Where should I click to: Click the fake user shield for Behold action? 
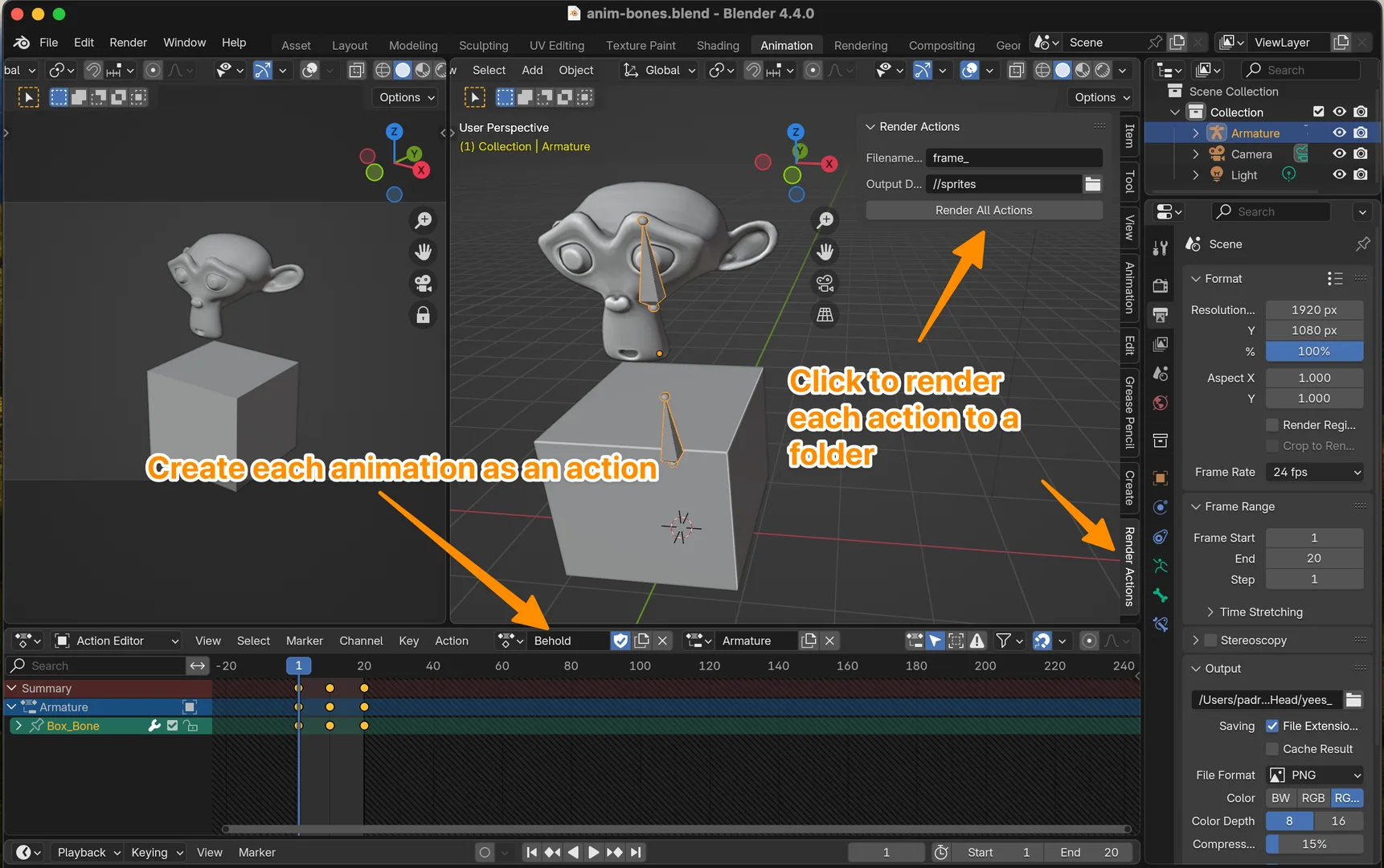click(620, 641)
